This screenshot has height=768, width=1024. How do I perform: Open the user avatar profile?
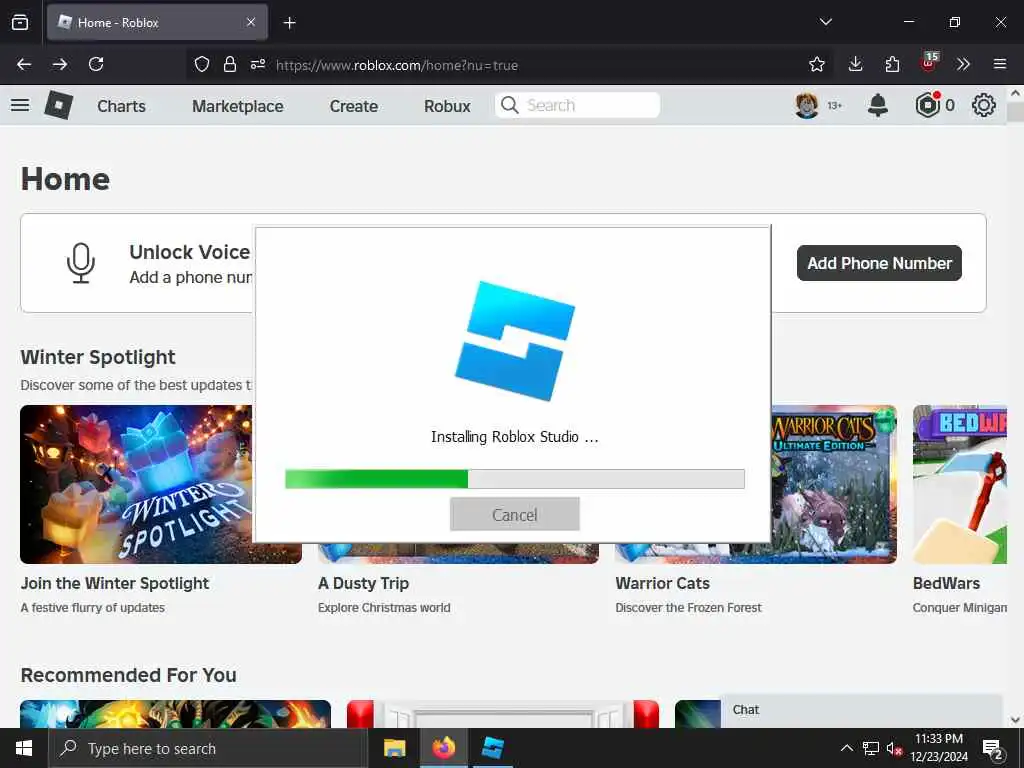pyautogui.click(x=807, y=105)
